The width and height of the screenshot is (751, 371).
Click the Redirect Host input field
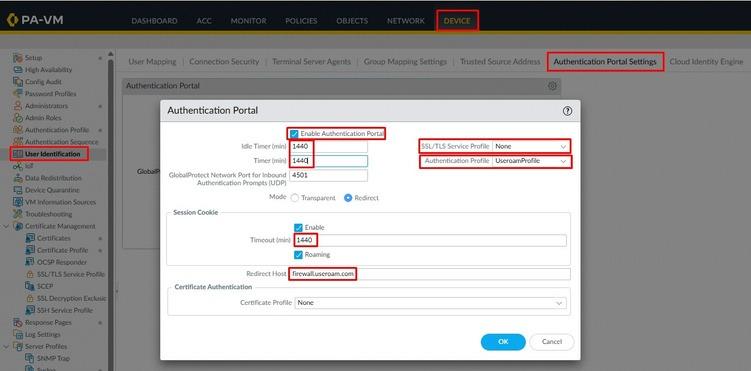430,274
